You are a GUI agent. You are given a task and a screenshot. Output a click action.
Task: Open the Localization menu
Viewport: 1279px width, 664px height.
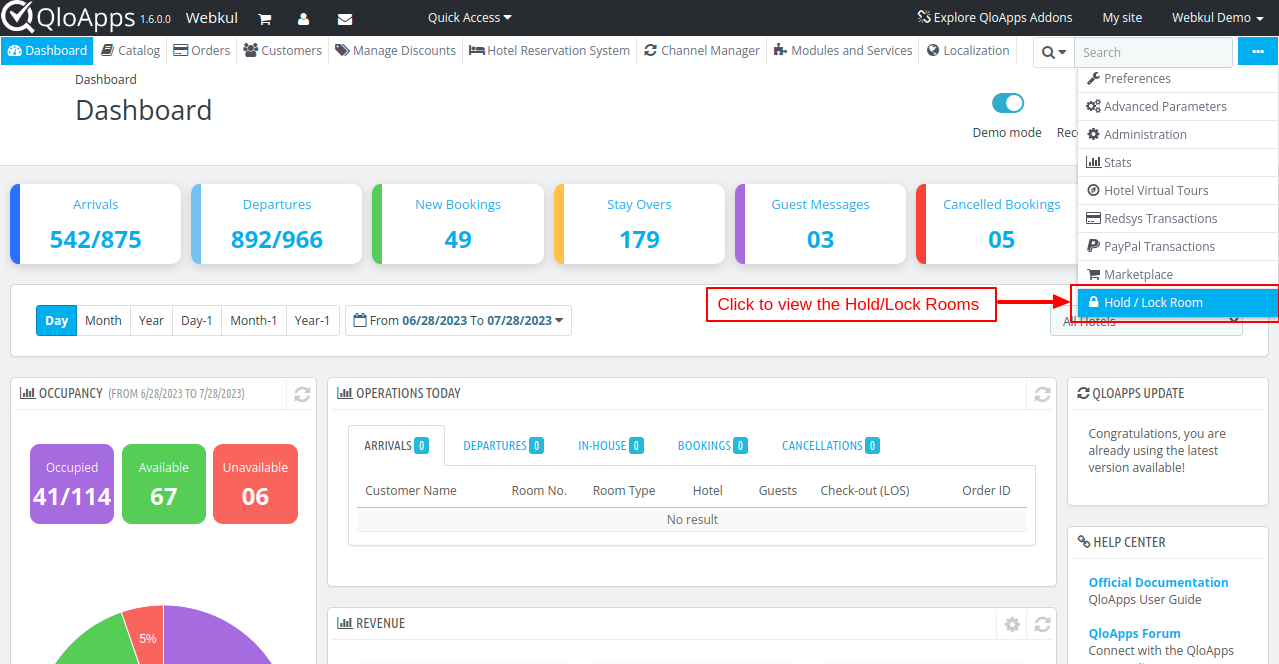pos(968,51)
